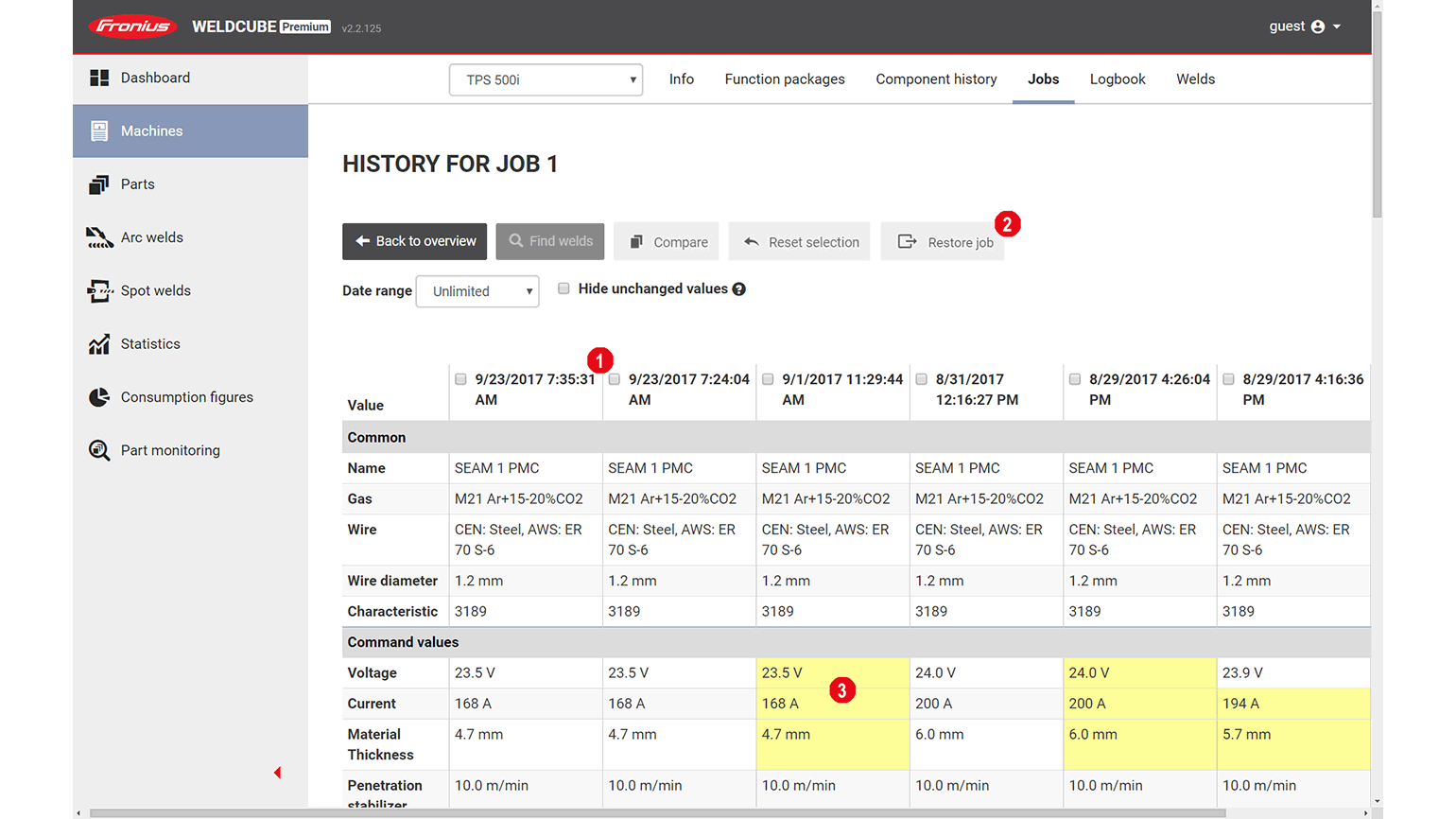
Task: Select the 8/29/2017 4:26:04 PM column checkbox
Action: pyautogui.click(x=1075, y=379)
